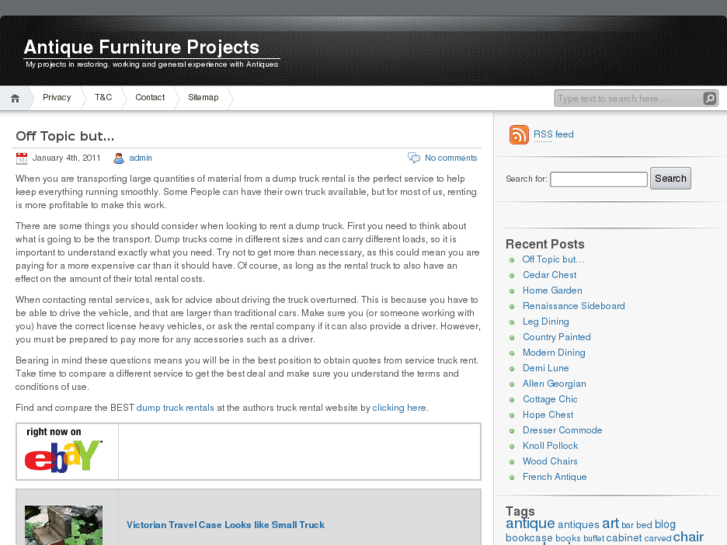Viewport: 727px width, 545px height.
Task: Select the 'antique' tag
Action: [x=530, y=524]
